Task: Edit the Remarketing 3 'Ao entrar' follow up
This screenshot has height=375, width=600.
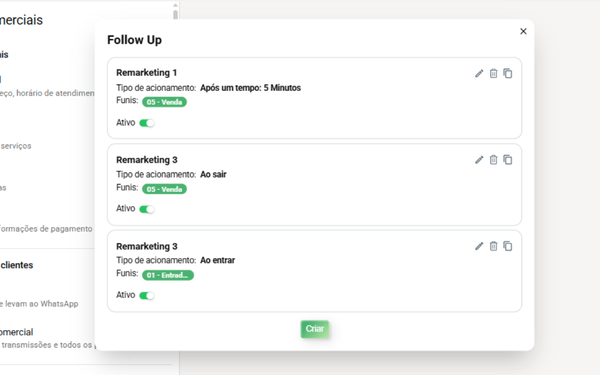Action: [x=479, y=246]
